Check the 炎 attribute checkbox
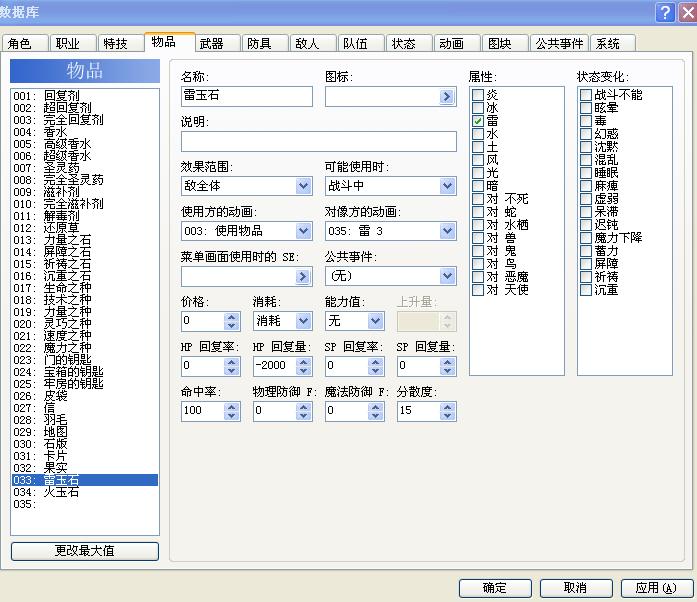The height and width of the screenshot is (602, 697). point(478,95)
